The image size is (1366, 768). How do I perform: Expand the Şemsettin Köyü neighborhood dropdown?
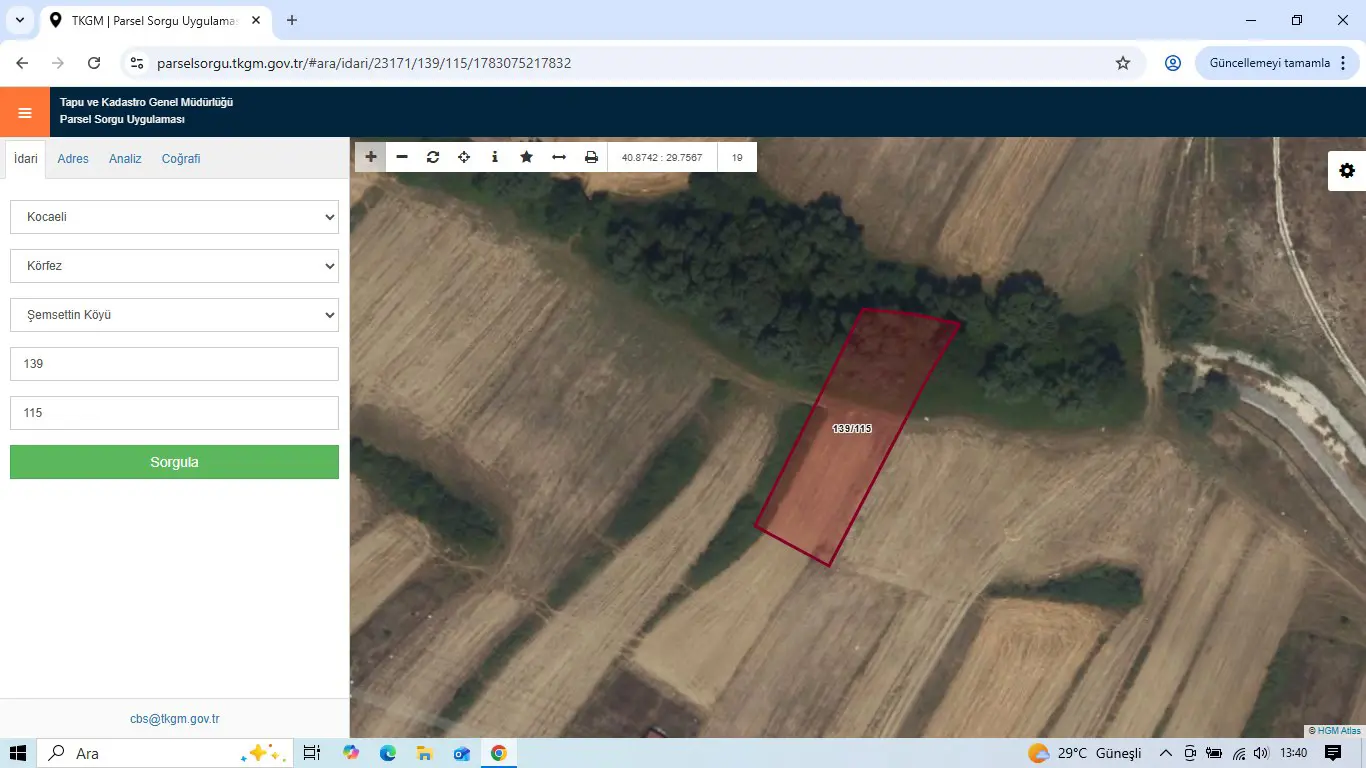[x=174, y=315]
